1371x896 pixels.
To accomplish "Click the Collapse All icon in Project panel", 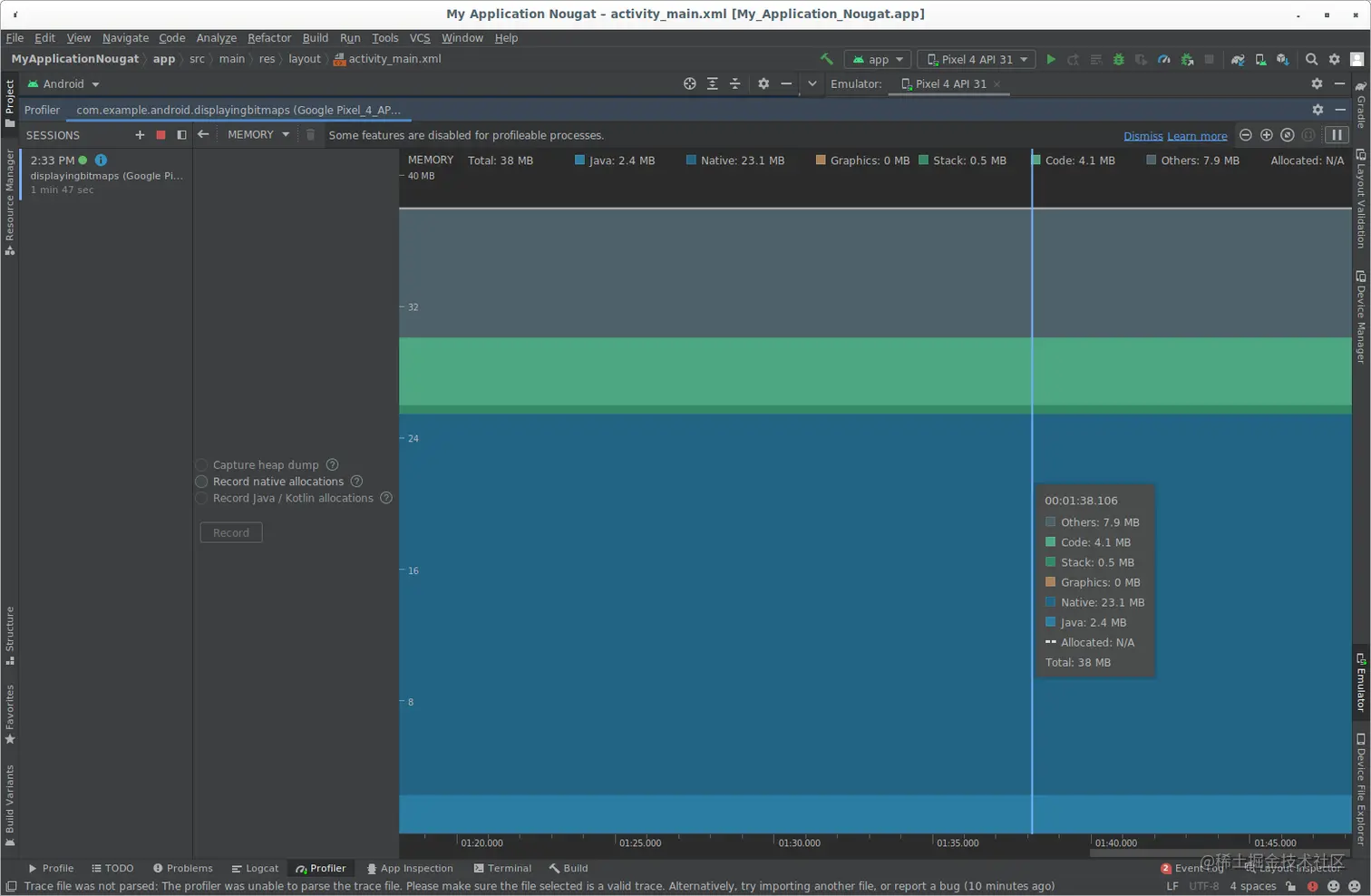I will [735, 83].
